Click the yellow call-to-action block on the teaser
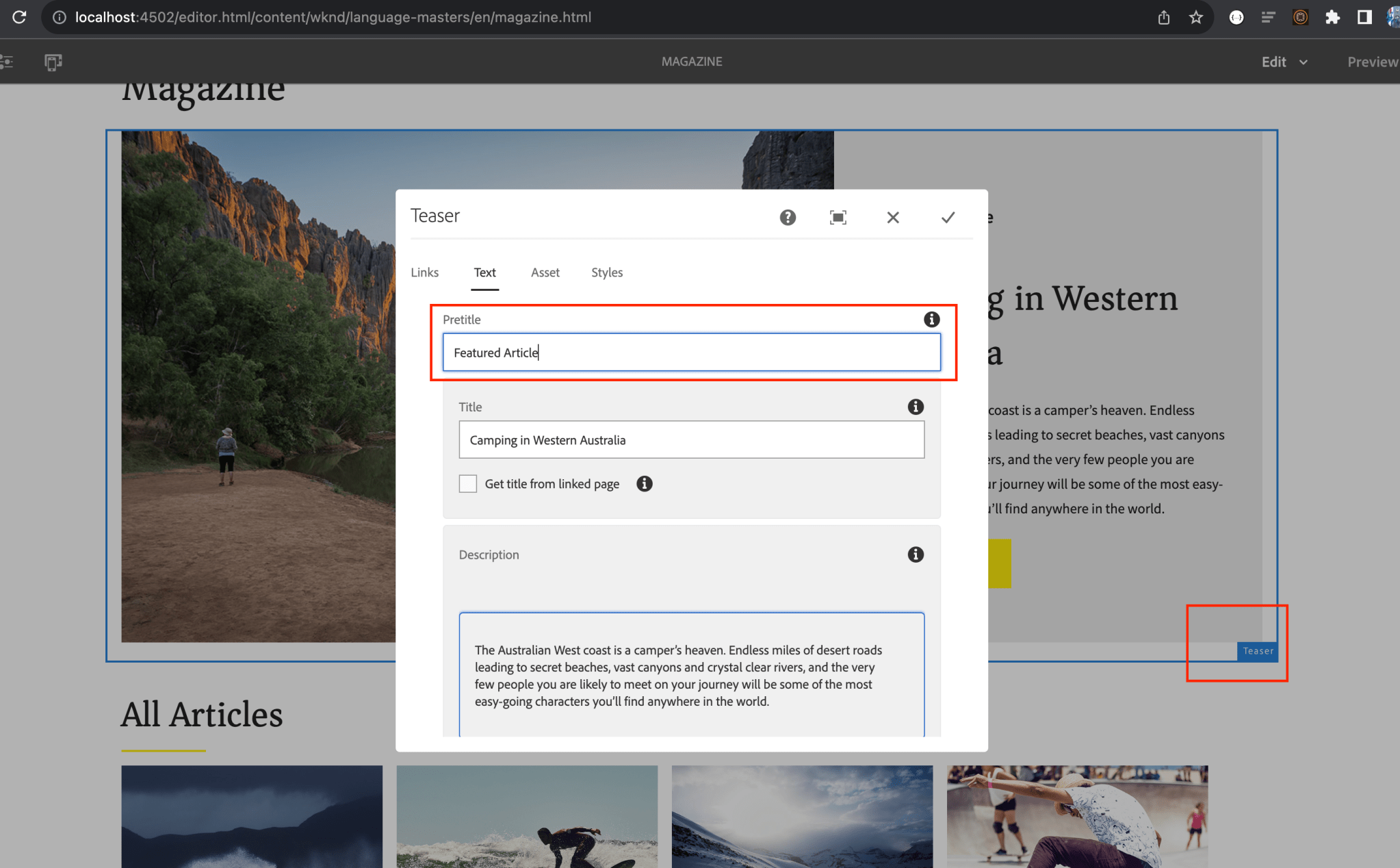This screenshot has width=1400, height=868. click(999, 563)
